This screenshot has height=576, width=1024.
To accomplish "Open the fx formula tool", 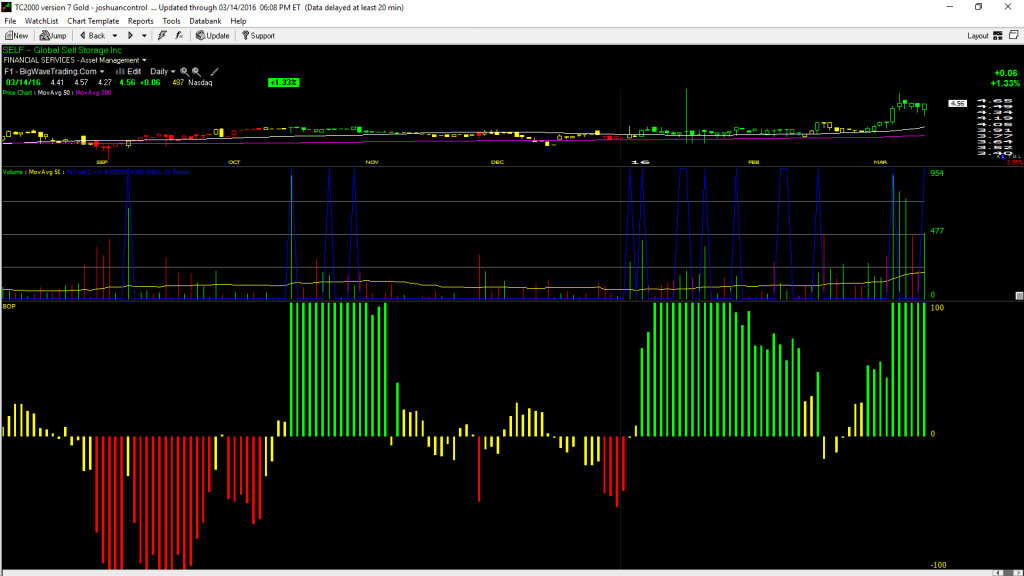I will [179, 36].
